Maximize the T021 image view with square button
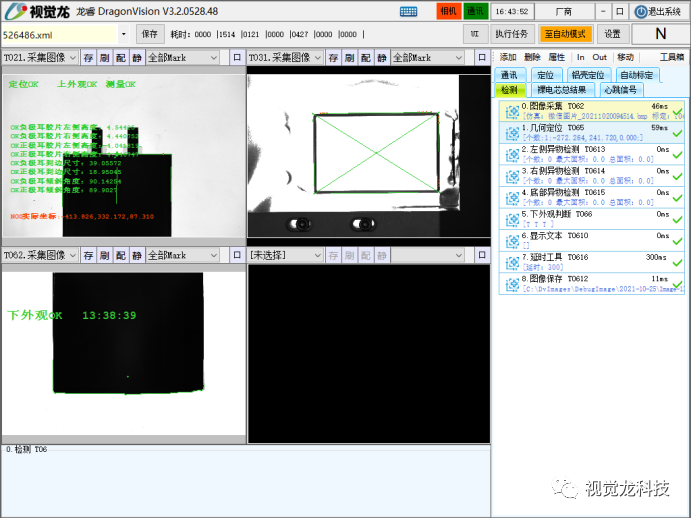692x519 pixels. 236,58
